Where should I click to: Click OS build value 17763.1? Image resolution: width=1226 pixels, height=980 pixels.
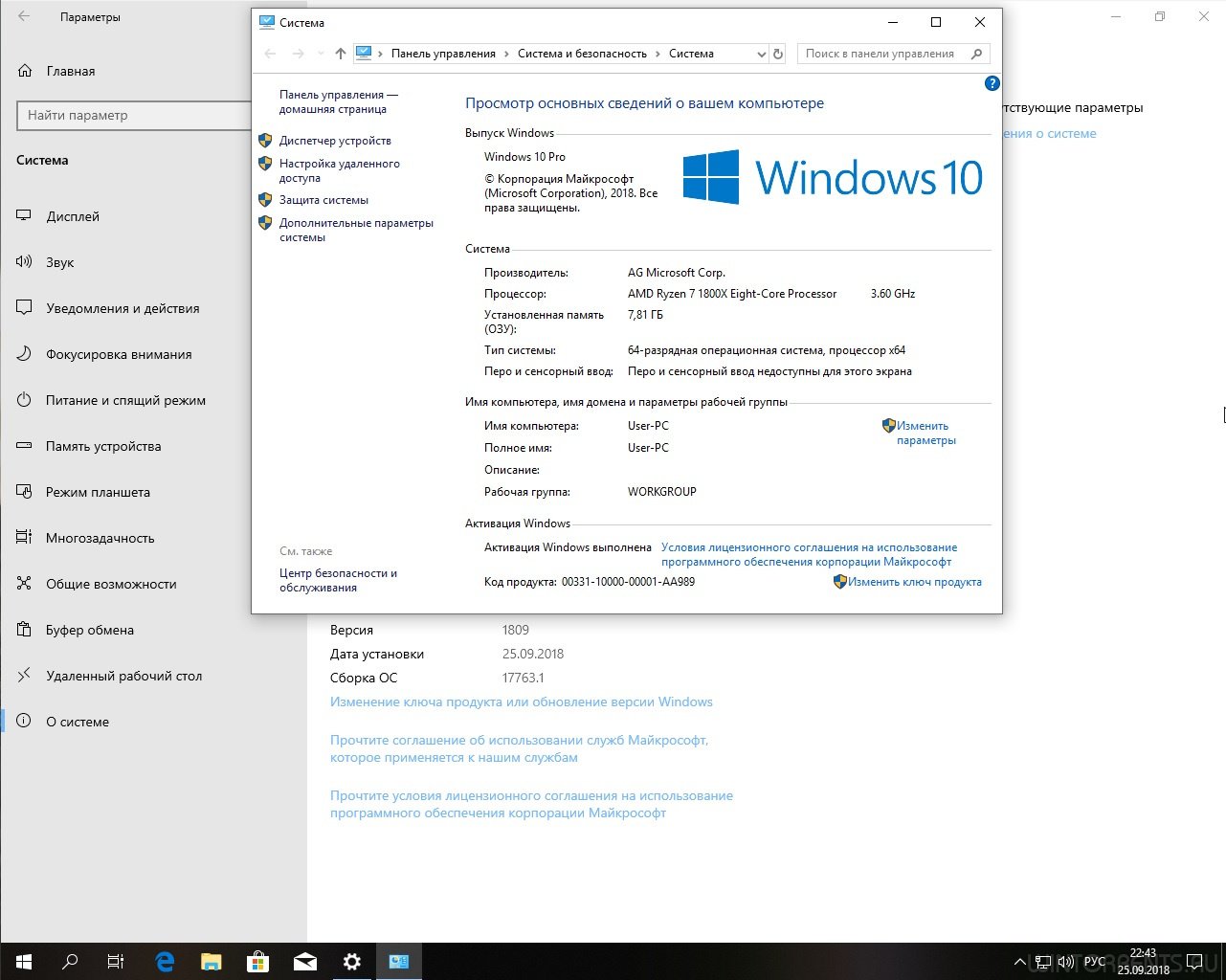click(523, 678)
